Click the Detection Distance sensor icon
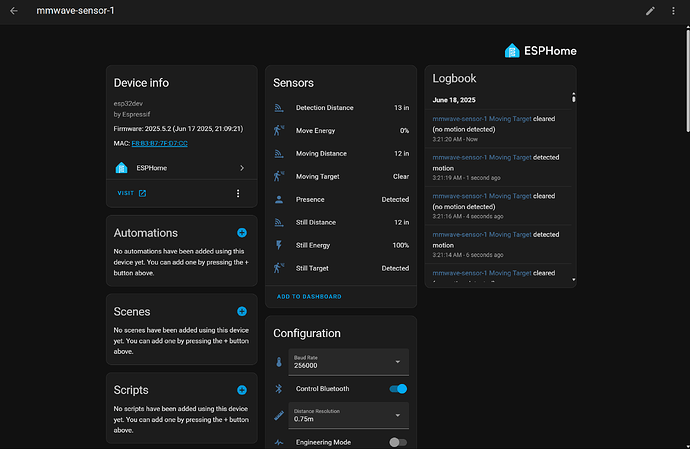The image size is (690, 449). tap(279, 108)
